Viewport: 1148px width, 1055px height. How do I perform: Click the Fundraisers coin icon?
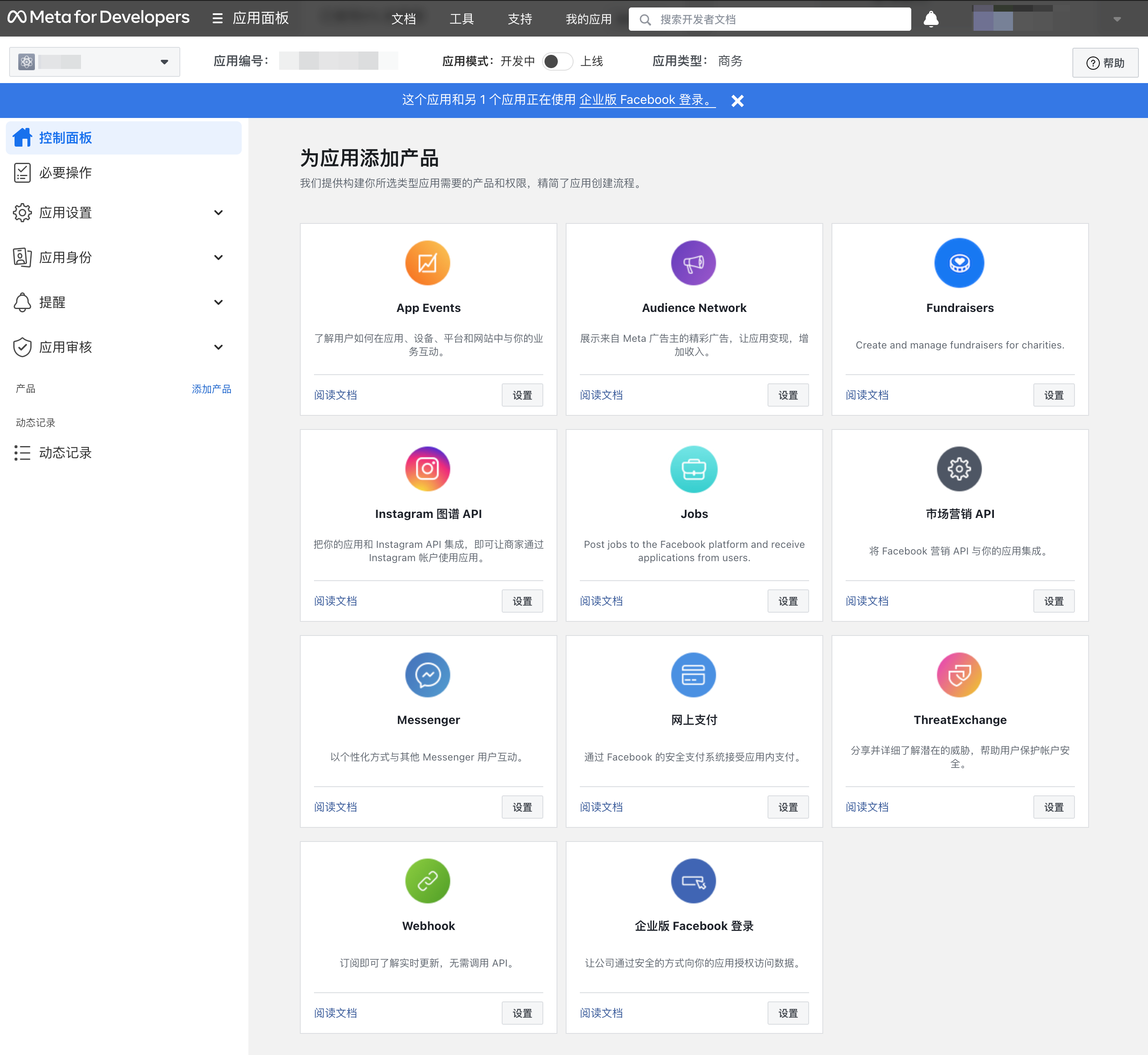[x=959, y=263]
